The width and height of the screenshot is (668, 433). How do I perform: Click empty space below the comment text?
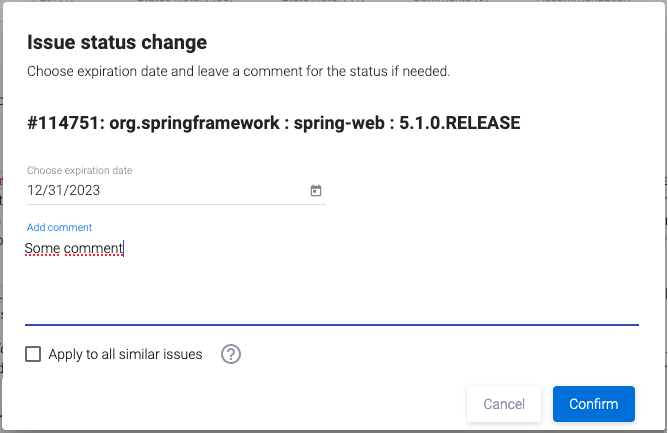tap(330, 295)
